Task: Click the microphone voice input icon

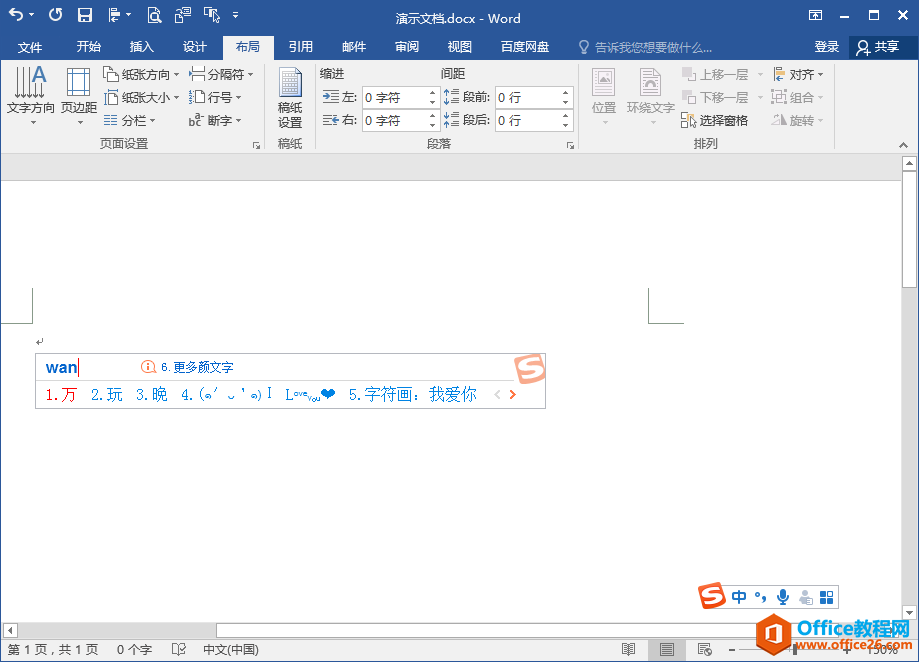Action: pyautogui.click(x=782, y=597)
